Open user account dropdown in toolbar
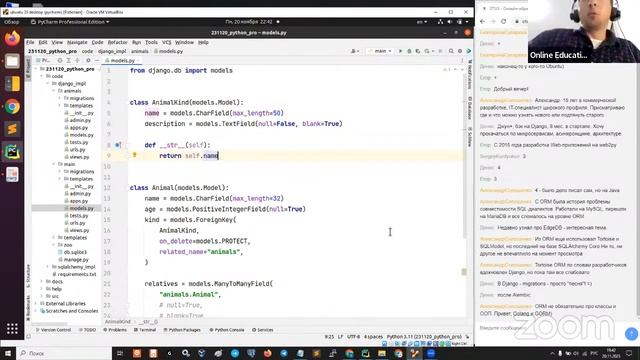This screenshot has width=640, height=360. click(x=355, y=51)
